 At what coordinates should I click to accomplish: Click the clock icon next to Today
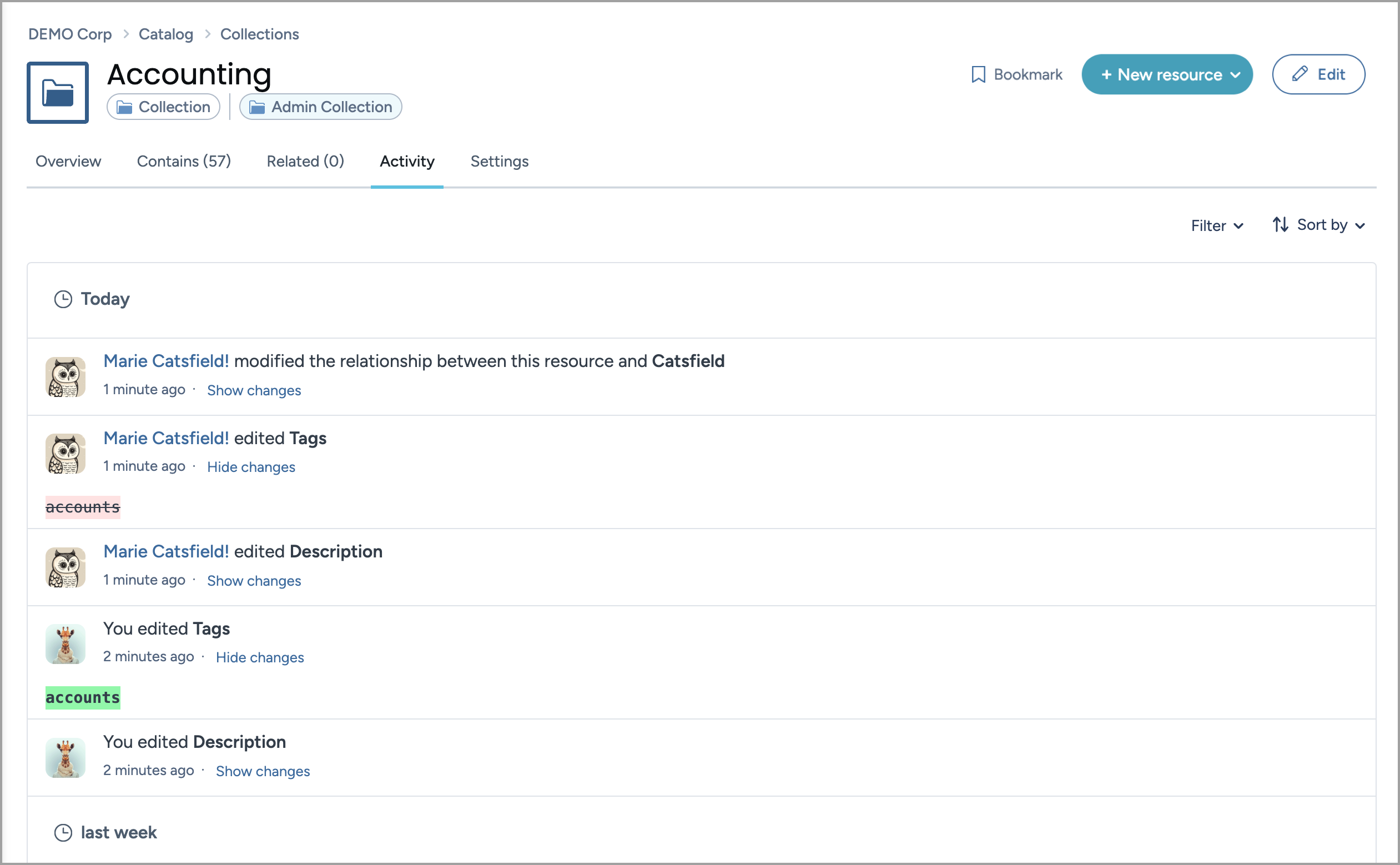click(x=63, y=299)
